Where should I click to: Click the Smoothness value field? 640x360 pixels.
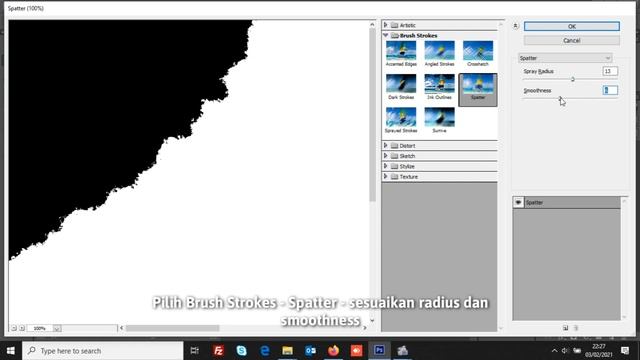point(610,90)
